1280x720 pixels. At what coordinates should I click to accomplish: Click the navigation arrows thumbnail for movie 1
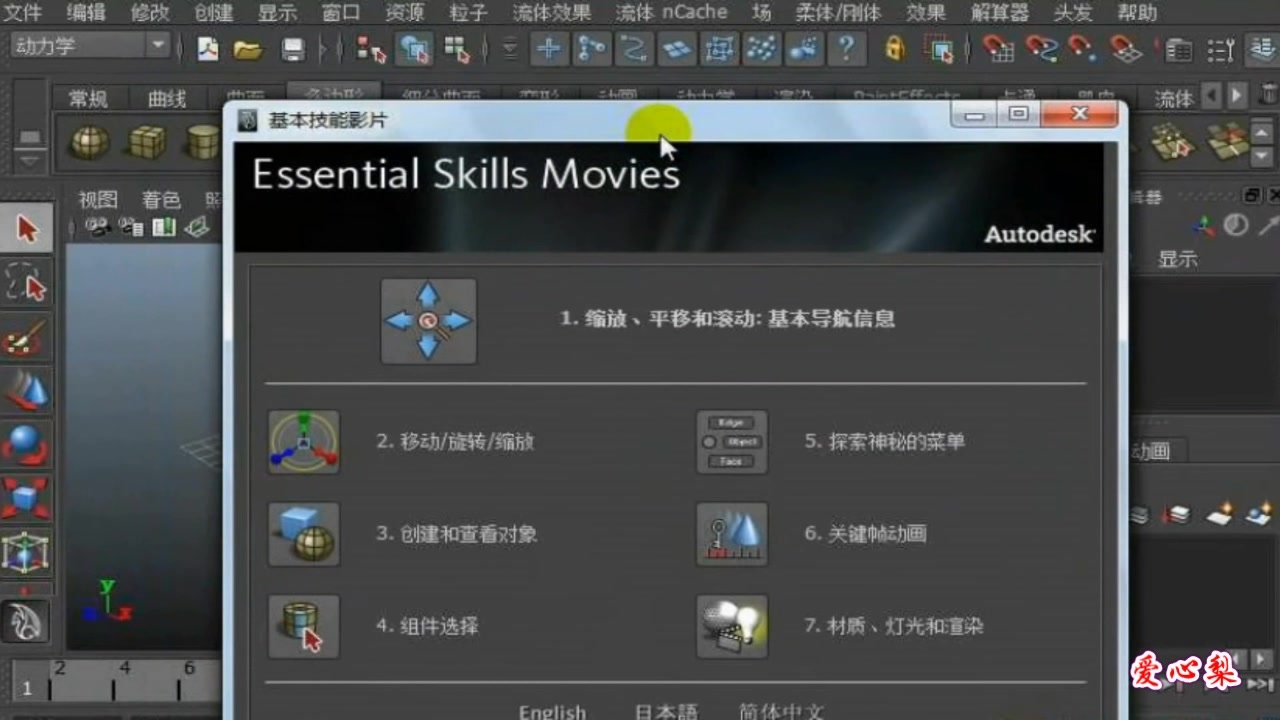pyautogui.click(x=428, y=321)
